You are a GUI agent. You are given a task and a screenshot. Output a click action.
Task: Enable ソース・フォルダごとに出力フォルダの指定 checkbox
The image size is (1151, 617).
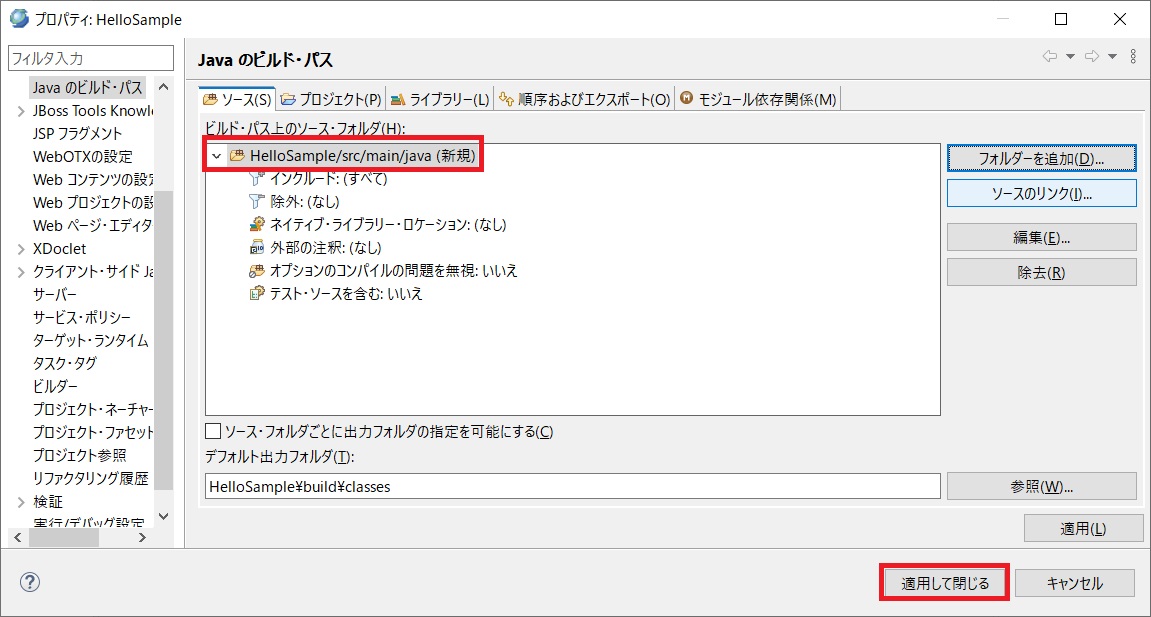pyautogui.click(x=213, y=431)
